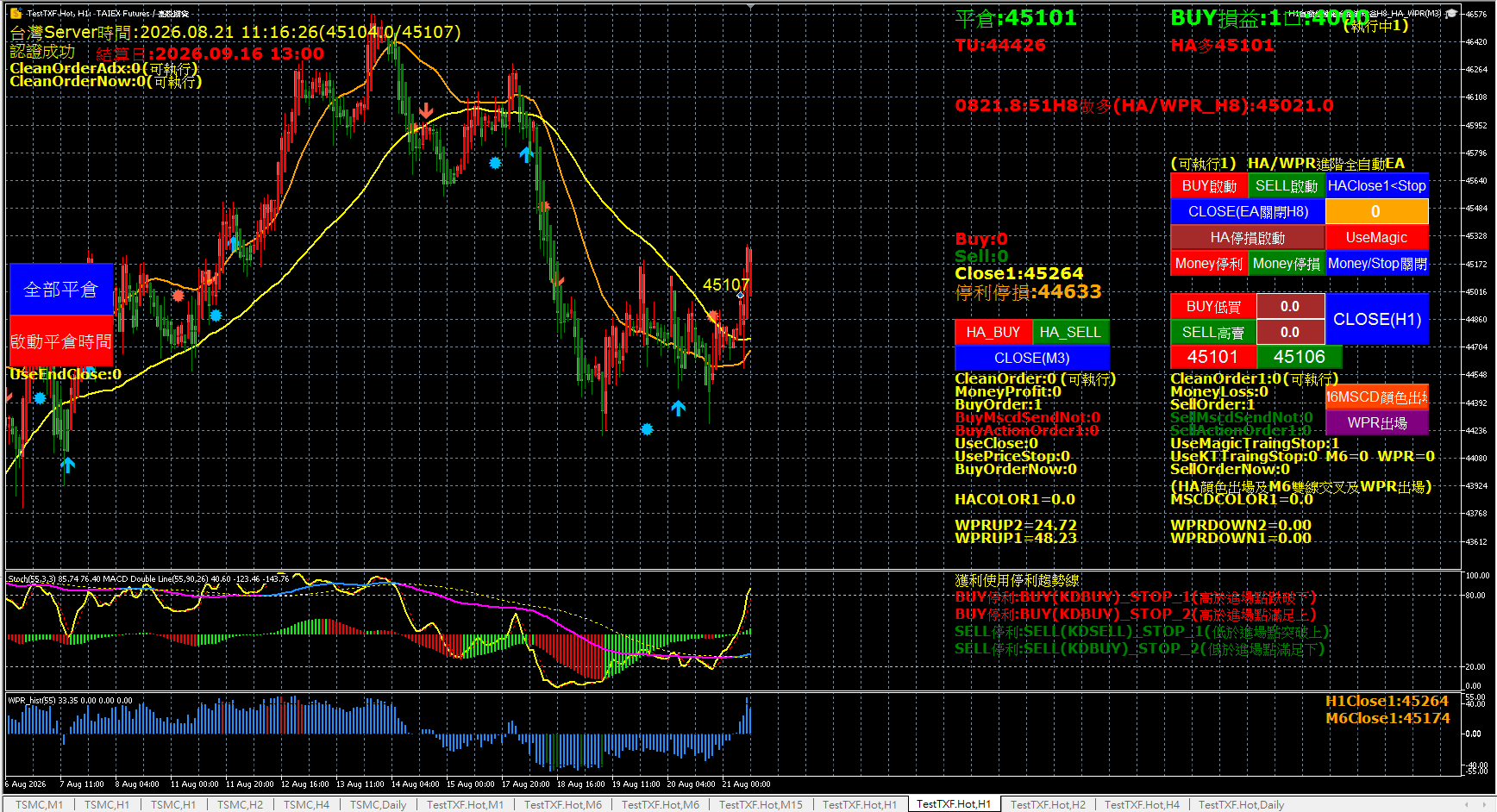Select the blue up-arrow signal below the 20 Aug candles
The image size is (1497, 812).
pyautogui.click(x=679, y=408)
